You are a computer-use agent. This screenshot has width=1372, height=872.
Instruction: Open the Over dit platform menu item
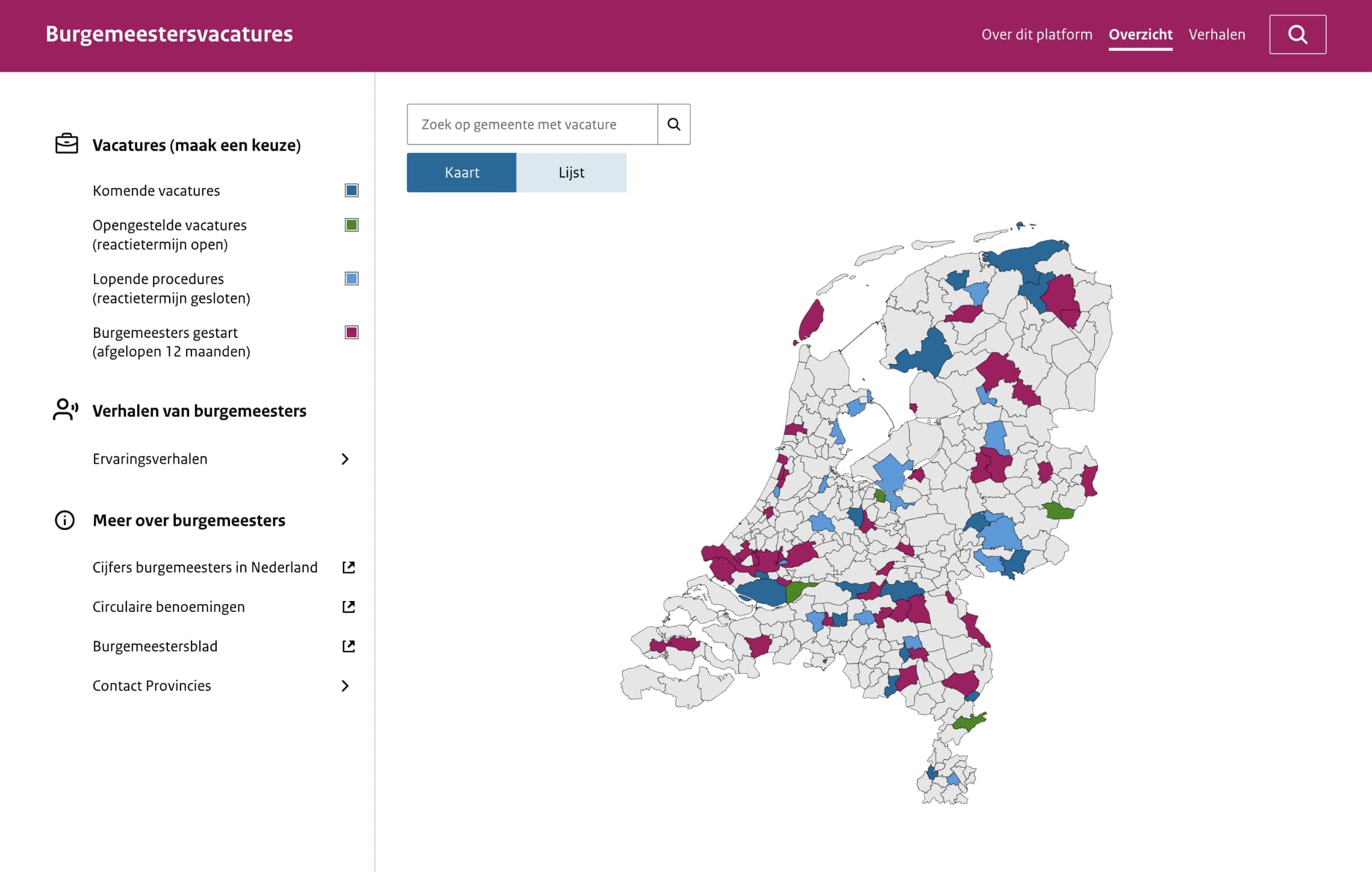[x=1037, y=34]
